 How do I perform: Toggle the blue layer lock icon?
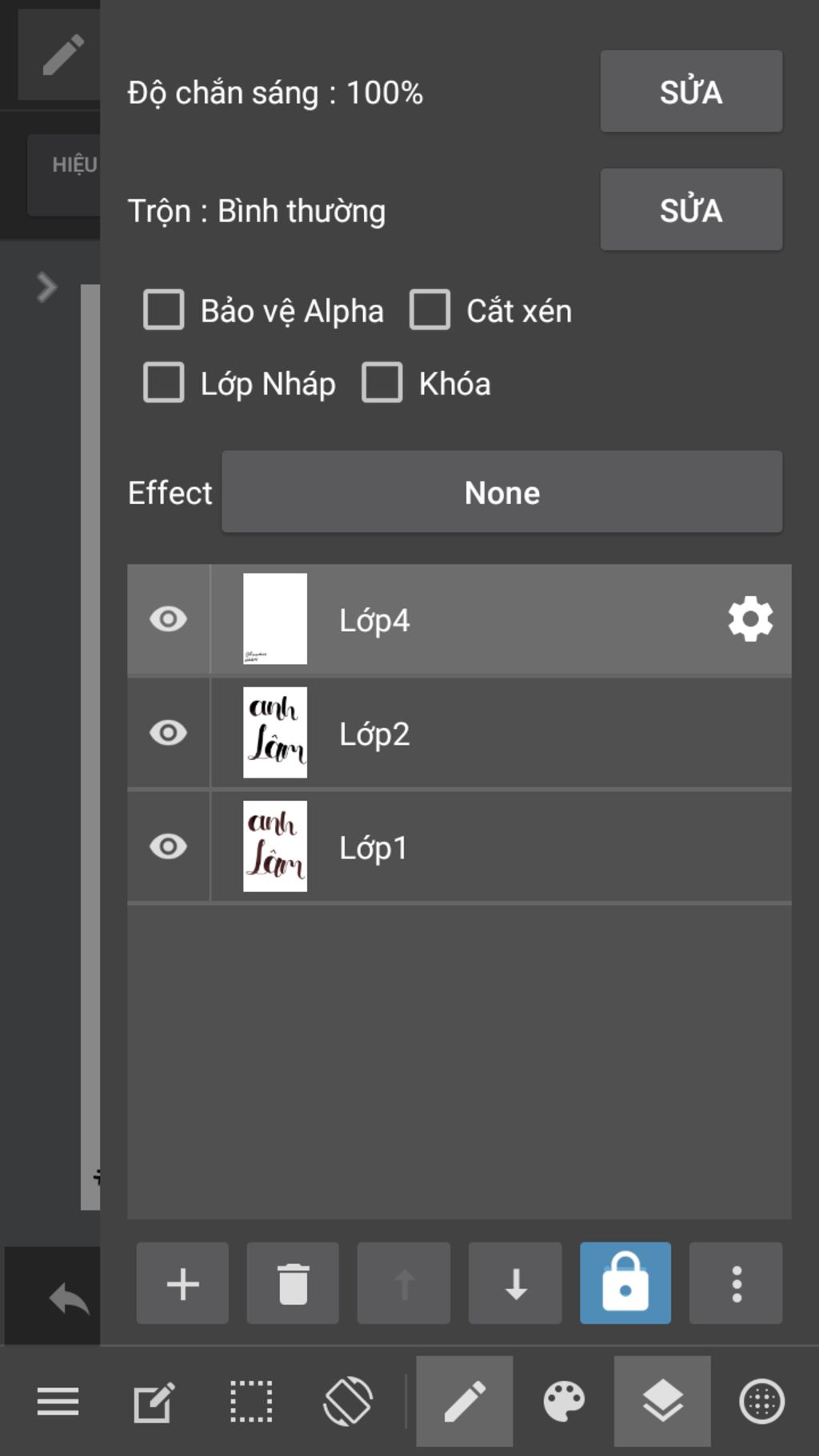[x=625, y=1283]
